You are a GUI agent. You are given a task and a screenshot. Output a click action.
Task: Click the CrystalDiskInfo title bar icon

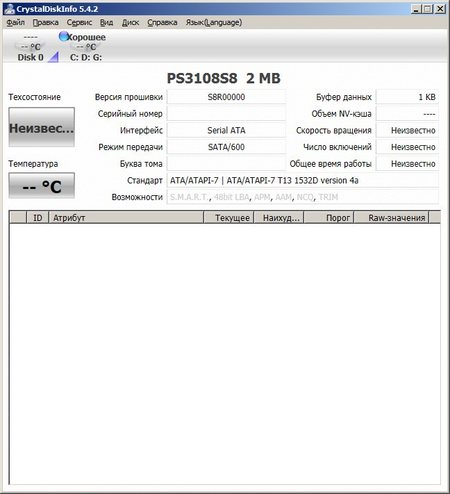coord(10,9)
